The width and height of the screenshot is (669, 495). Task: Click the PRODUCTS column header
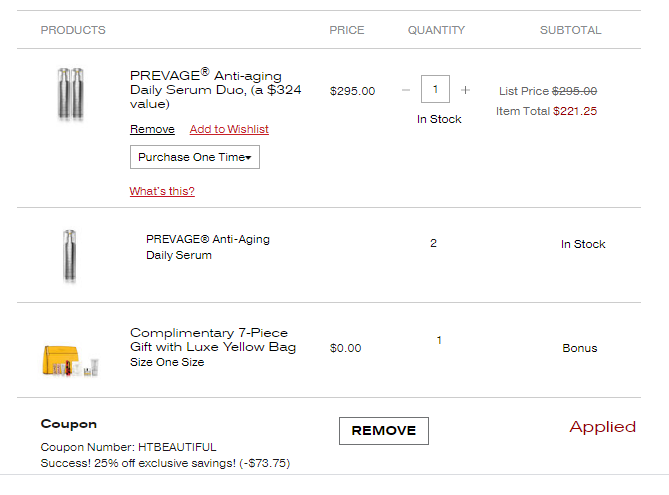pyautogui.click(x=73, y=30)
